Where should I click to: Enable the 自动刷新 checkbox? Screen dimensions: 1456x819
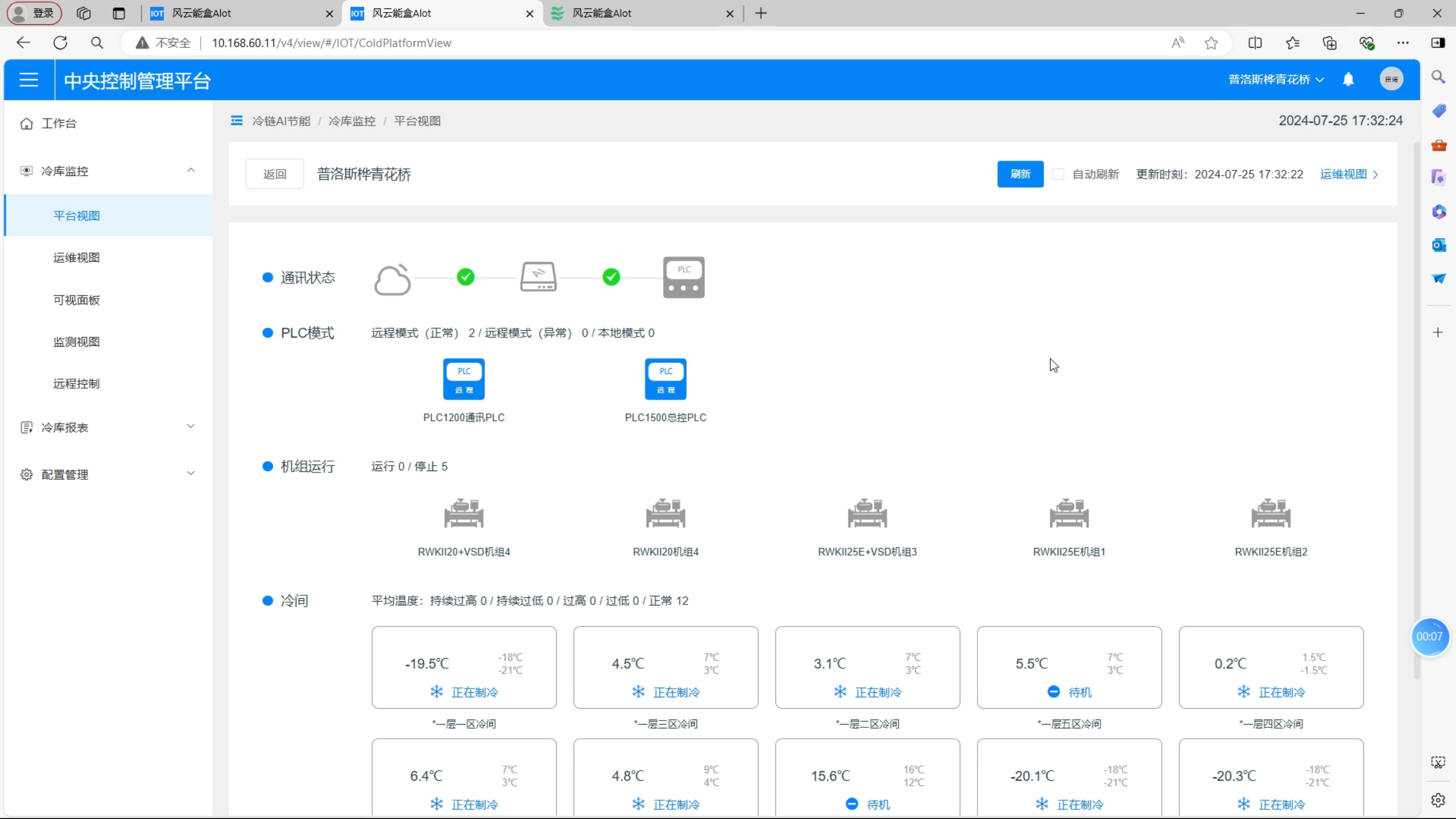click(1058, 174)
